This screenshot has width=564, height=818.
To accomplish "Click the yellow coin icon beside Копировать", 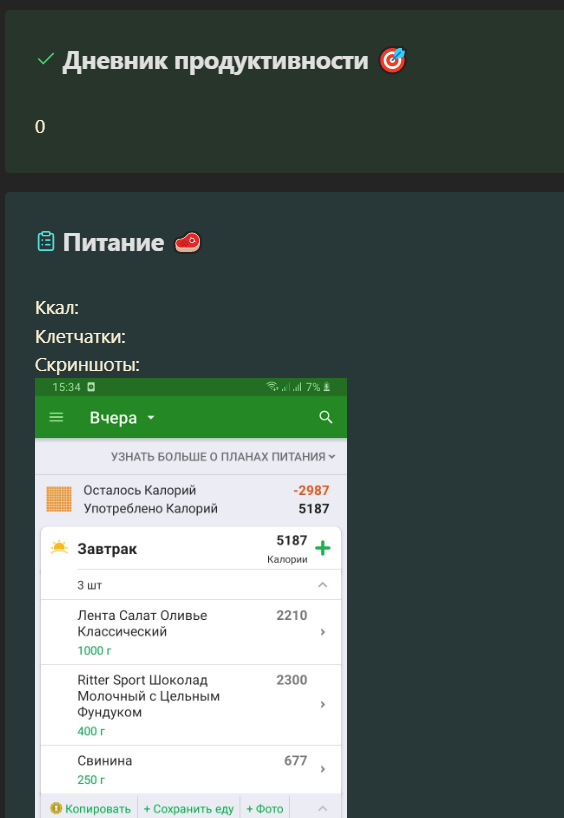I will pyautogui.click(x=56, y=809).
